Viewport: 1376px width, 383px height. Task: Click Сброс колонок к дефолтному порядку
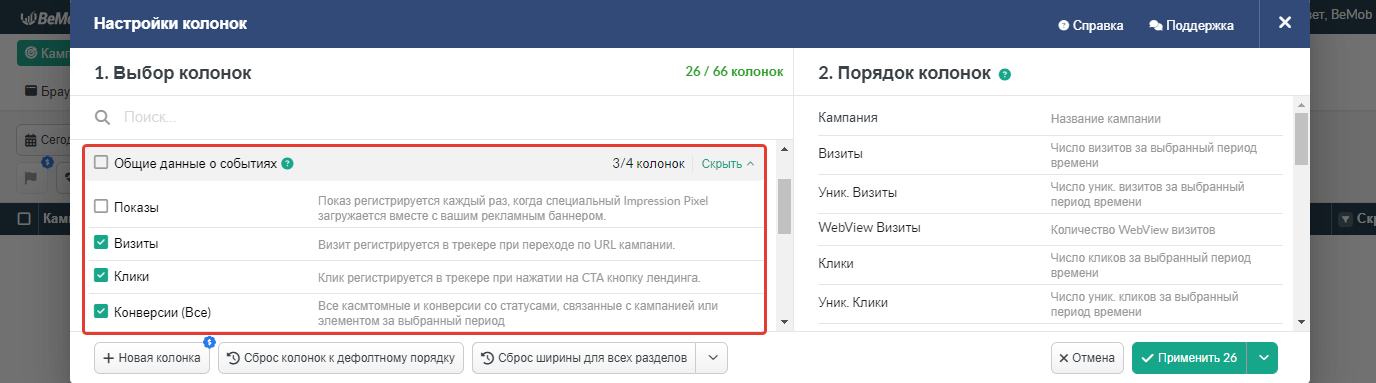(x=341, y=358)
